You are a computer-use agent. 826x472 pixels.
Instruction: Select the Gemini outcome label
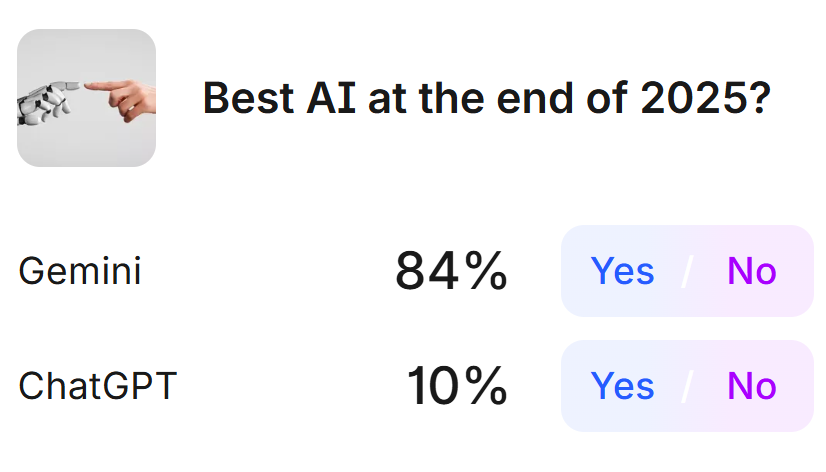pyautogui.click(x=80, y=271)
